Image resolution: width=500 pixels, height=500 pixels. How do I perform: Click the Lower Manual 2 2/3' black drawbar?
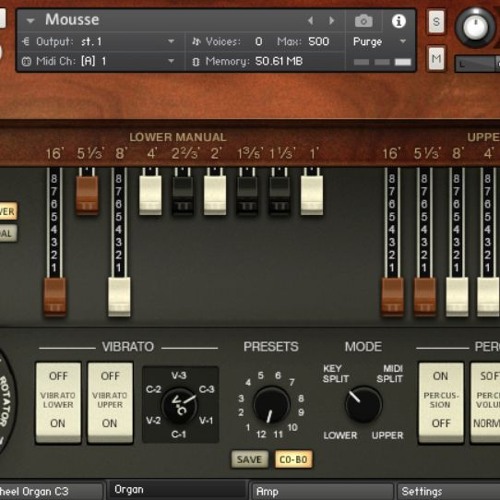pyautogui.click(x=182, y=195)
